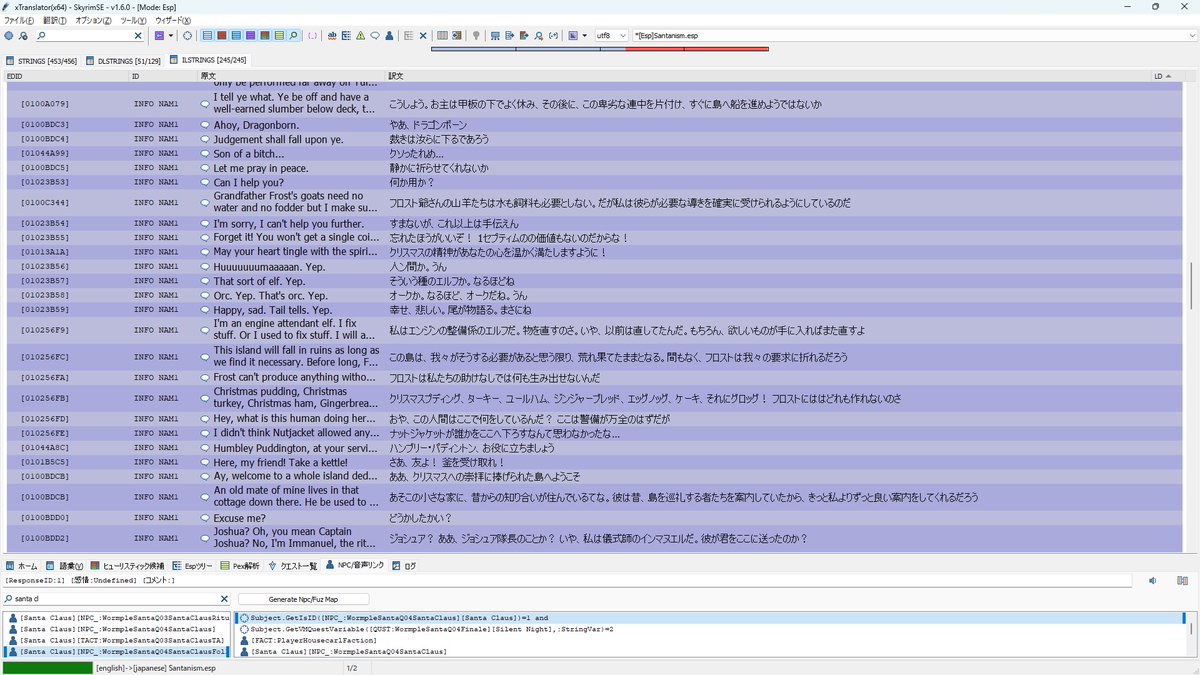1200x675 pixels.
Task: Click the search-and-replace icon beside blue circle
Action: [22, 35]
